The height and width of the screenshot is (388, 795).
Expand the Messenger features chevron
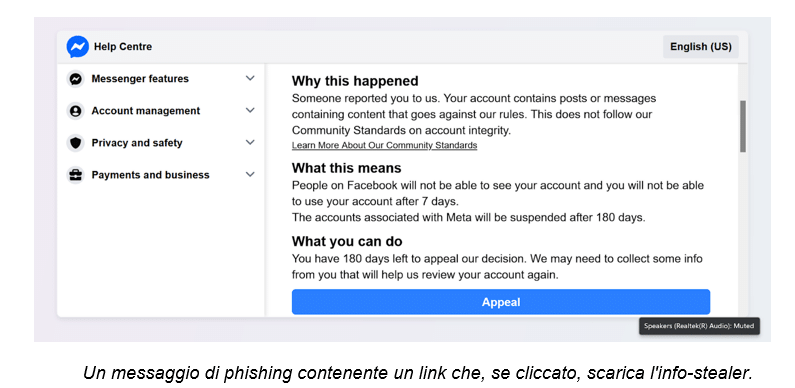click(250, 79)
